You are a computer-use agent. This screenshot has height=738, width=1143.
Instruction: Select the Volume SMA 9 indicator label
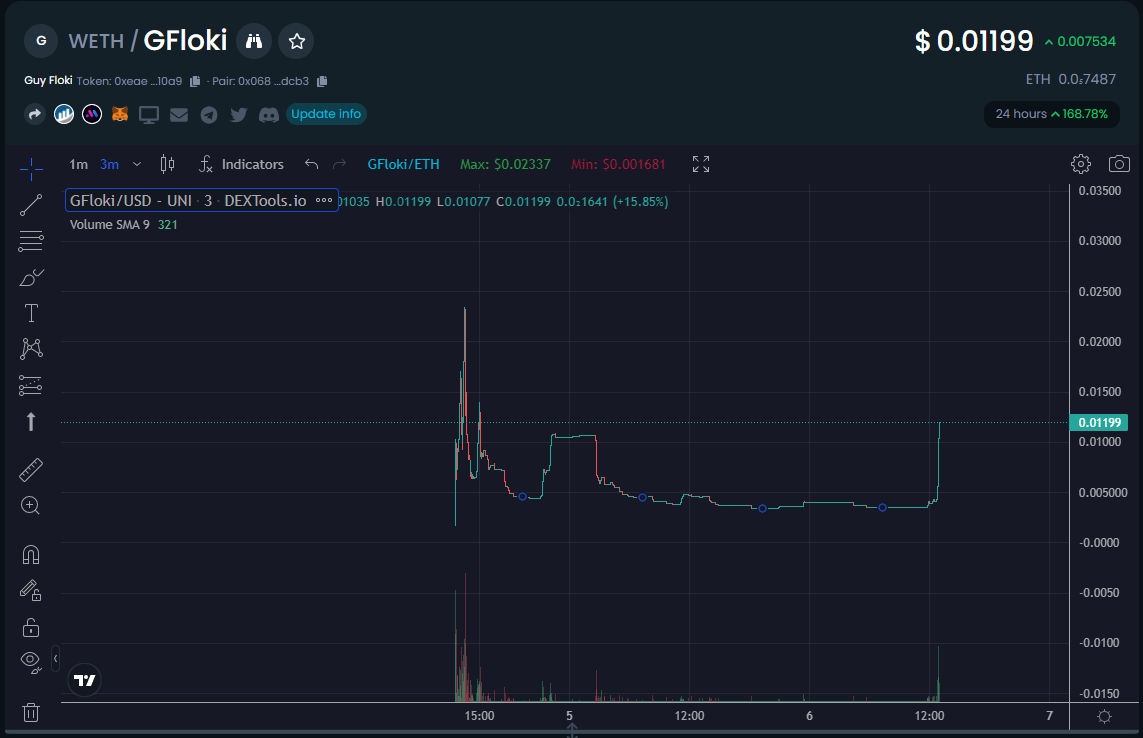tap(109, 225)
